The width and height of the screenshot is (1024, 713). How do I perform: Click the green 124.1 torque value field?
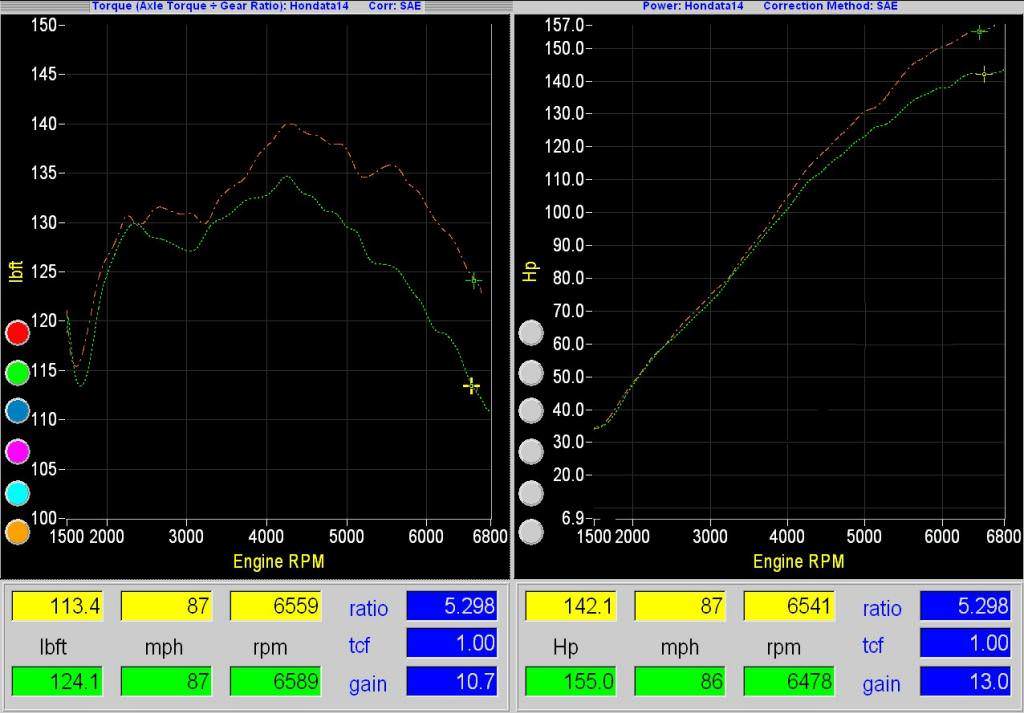point(56,683)
